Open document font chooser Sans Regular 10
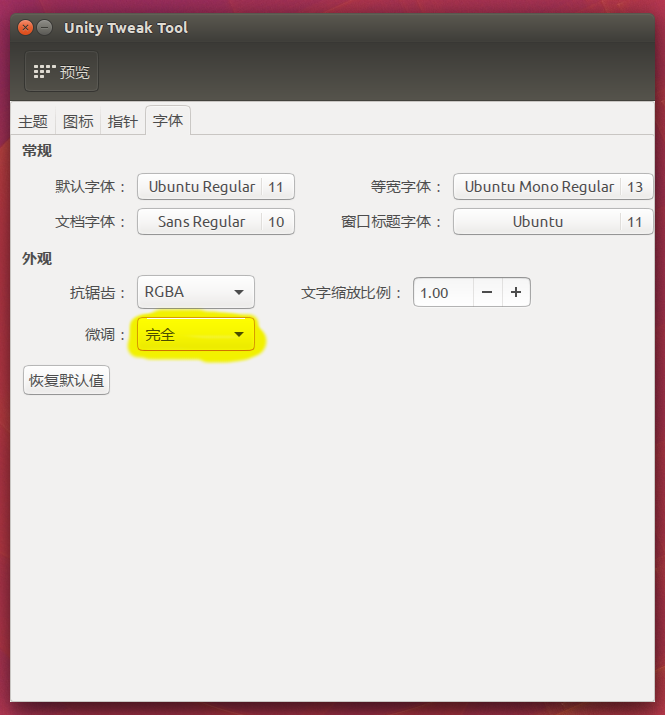The height and width of the screenshot is (715, 665). [216, 222]
